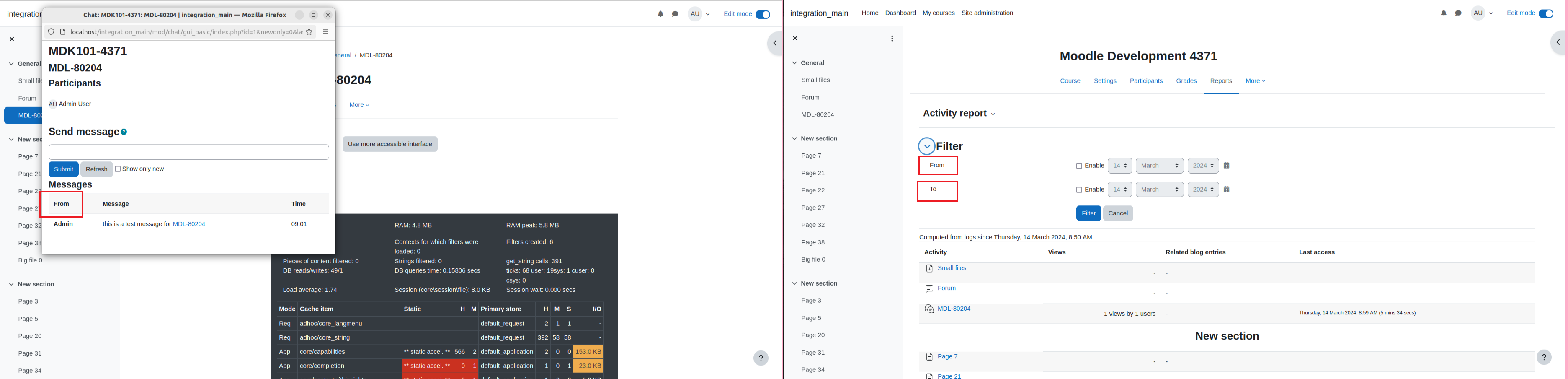The width and height of the screenshot is (1568, 379).
Task: Close course index in left window
Action: 12,39
